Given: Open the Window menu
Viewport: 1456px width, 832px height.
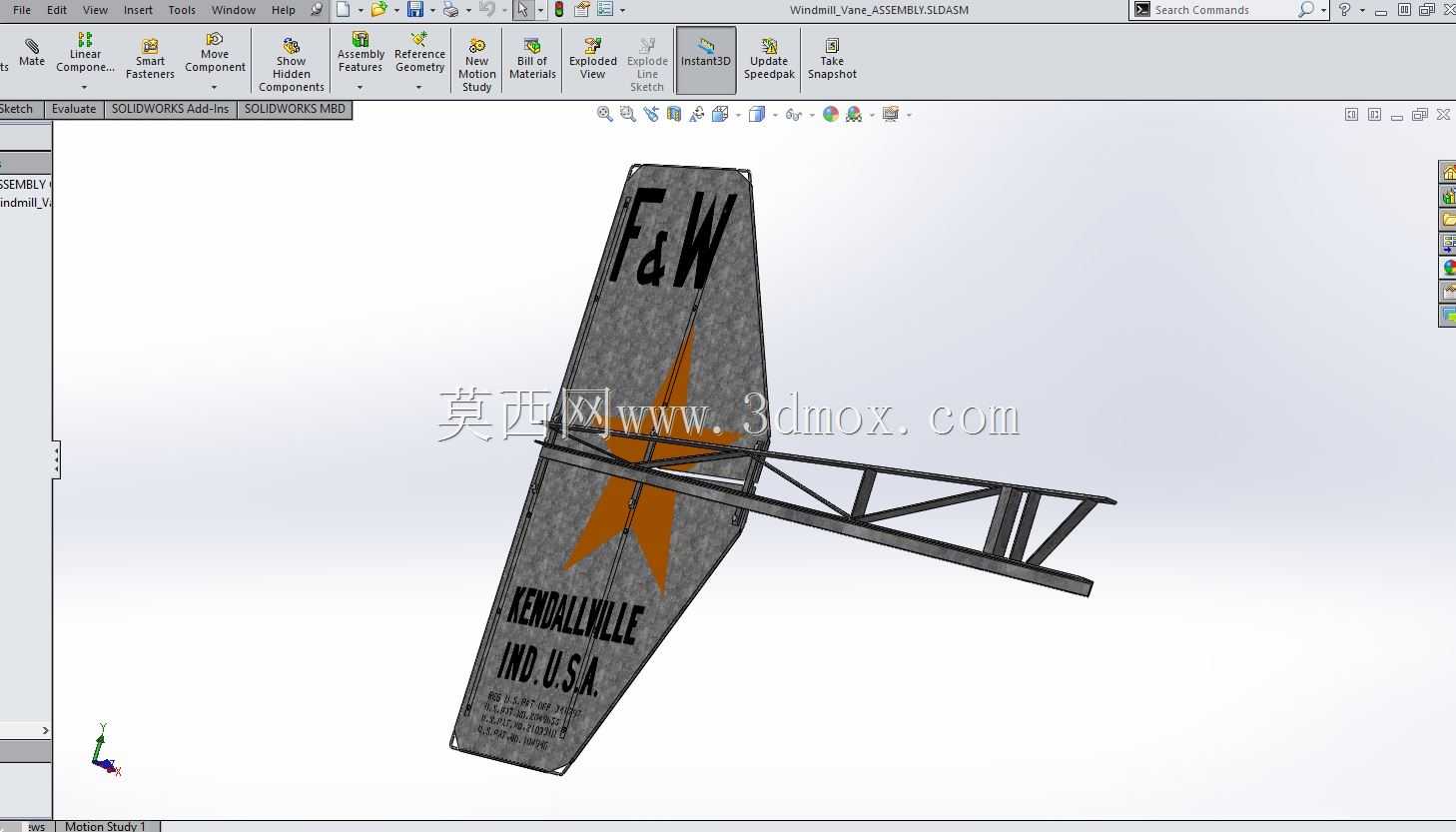Looking at the screenshot, I should [234, 10].
